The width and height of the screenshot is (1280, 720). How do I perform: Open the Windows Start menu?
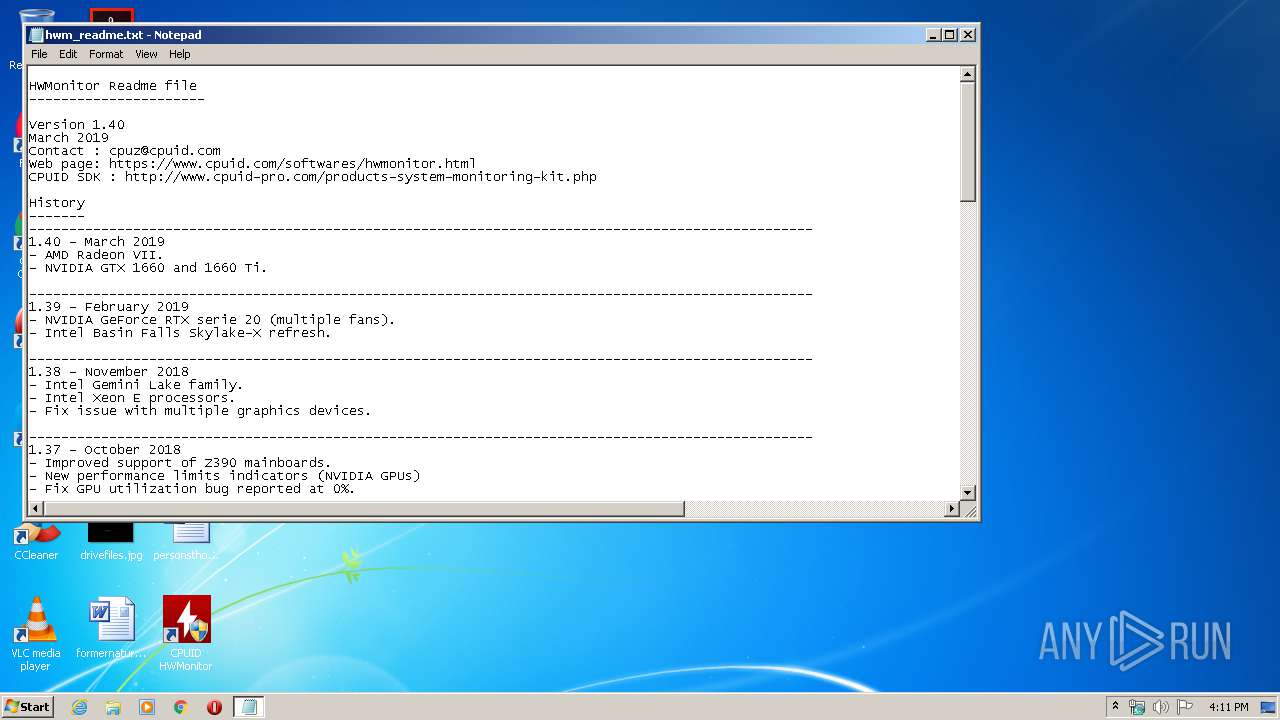(x=28, y=706)
